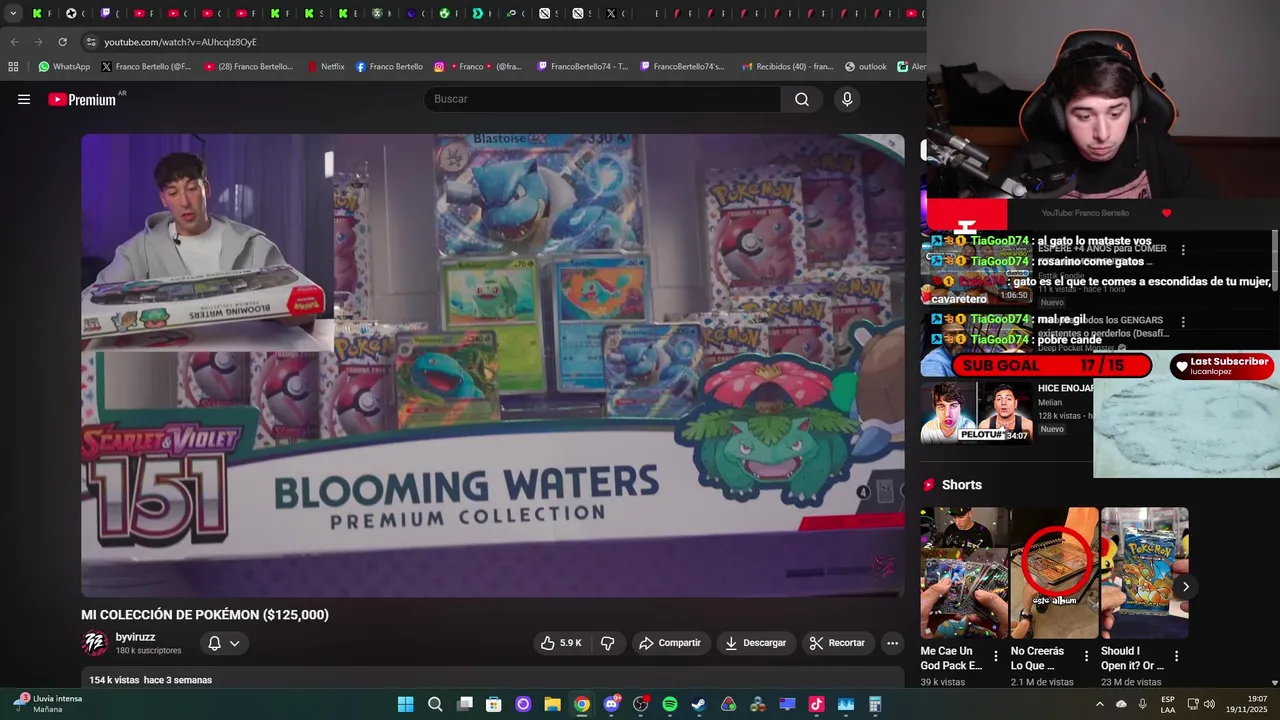Like the video showing 5.9 K likes
1280x720 pixels.
561,643
